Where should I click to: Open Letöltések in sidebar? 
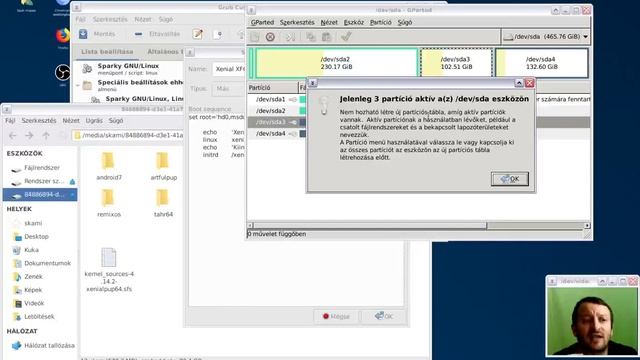click(39, 317)
